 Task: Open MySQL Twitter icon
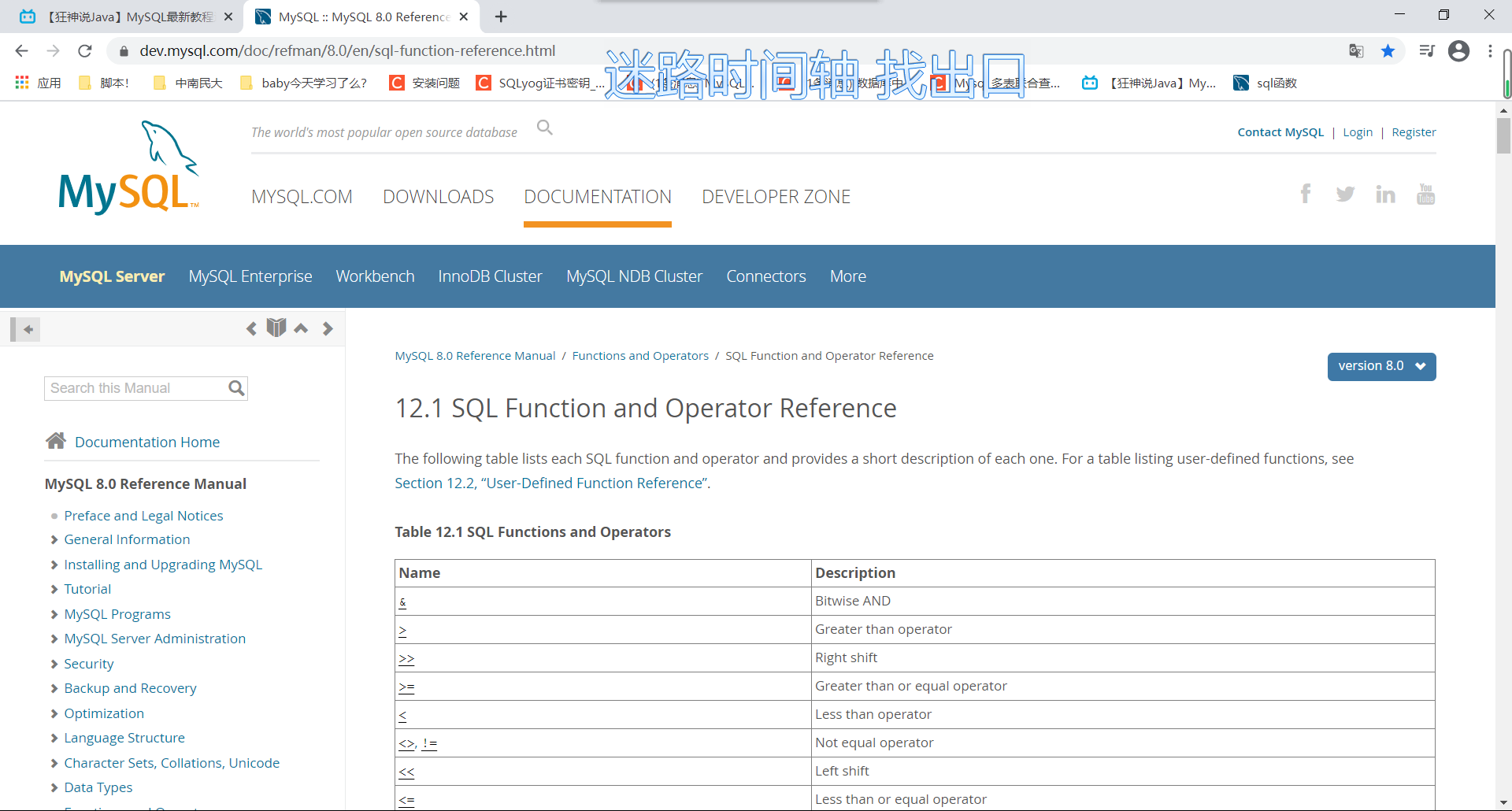(x=1345, y=194)
